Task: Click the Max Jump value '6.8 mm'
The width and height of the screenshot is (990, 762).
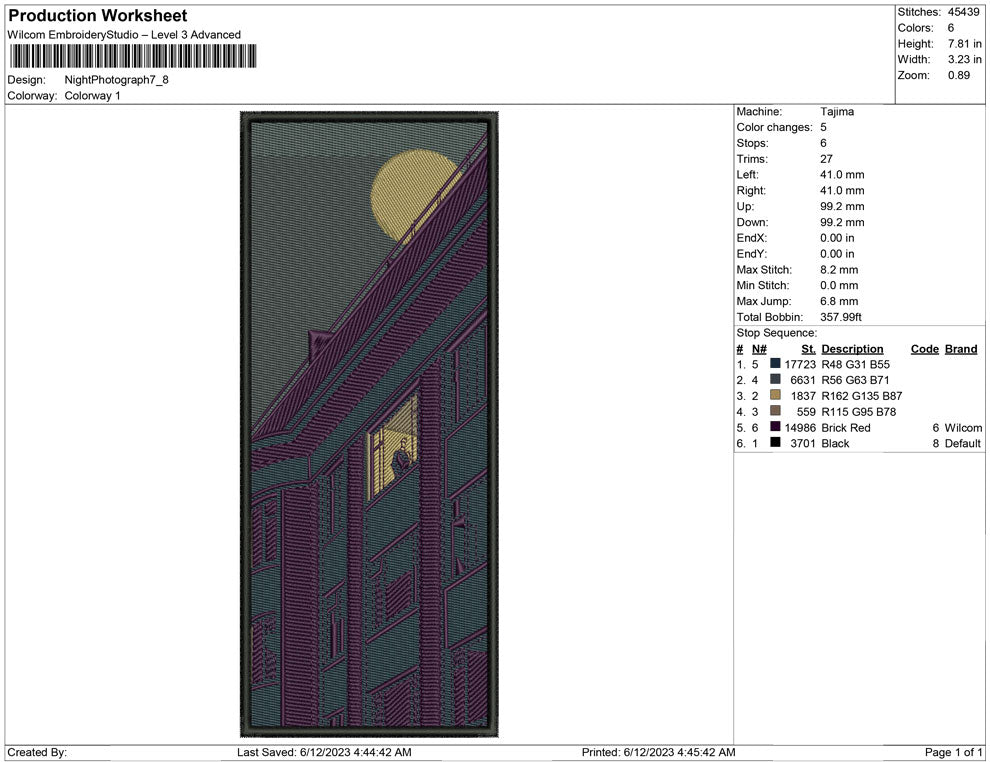Action: [x=839, y=301]
